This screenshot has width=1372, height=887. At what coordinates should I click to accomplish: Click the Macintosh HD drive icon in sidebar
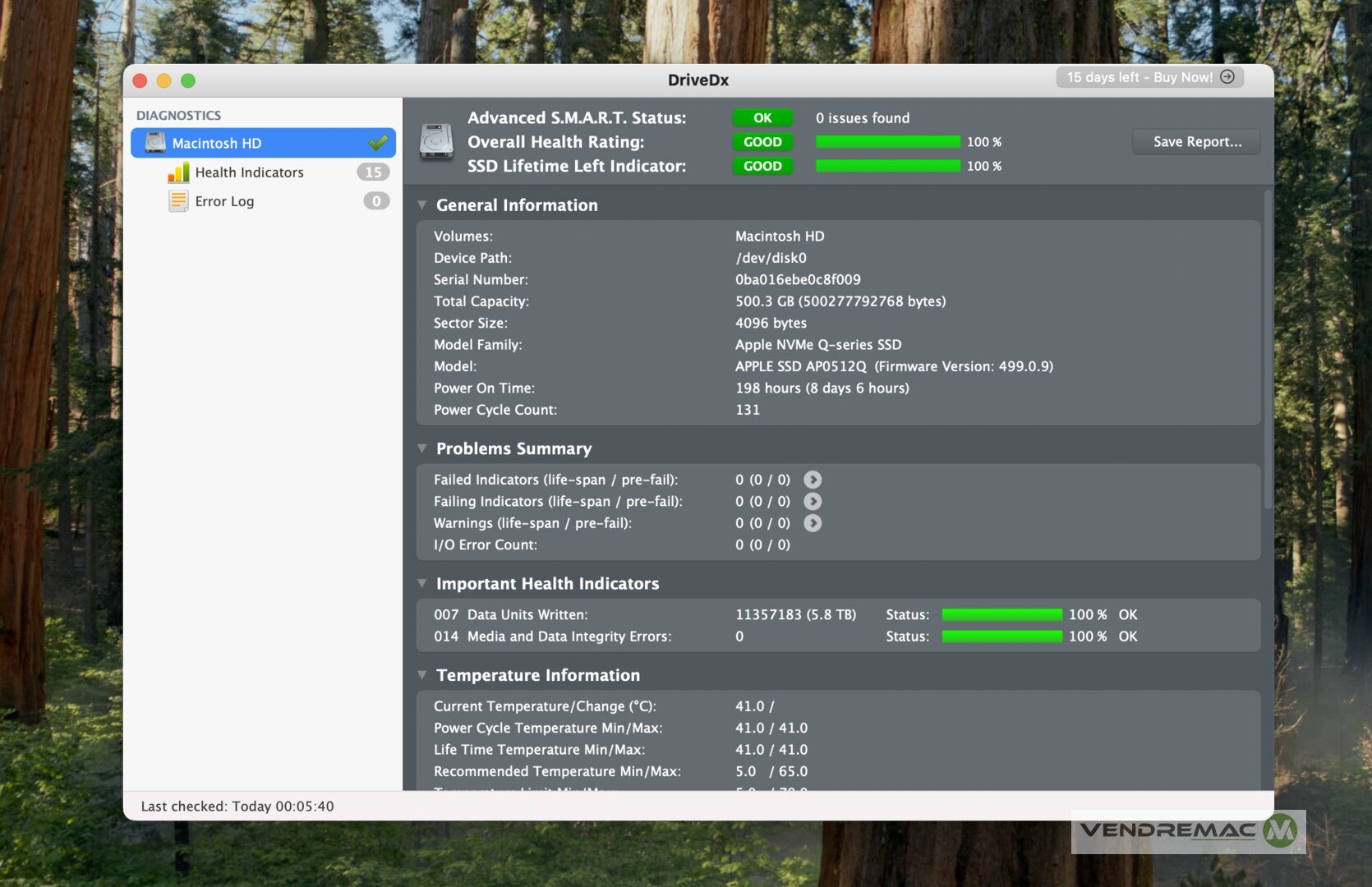[155, 143]
